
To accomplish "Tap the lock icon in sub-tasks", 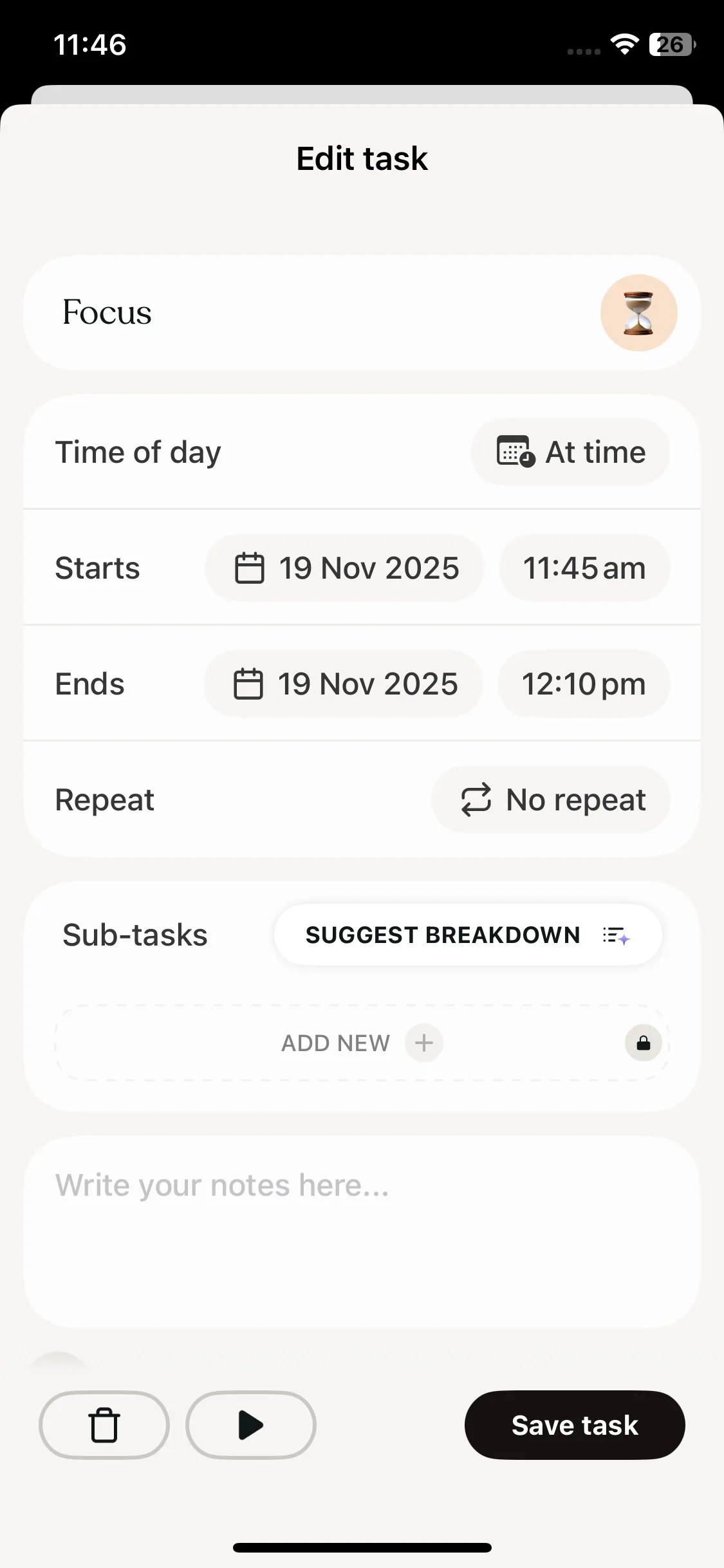I will click(643, 1043).
